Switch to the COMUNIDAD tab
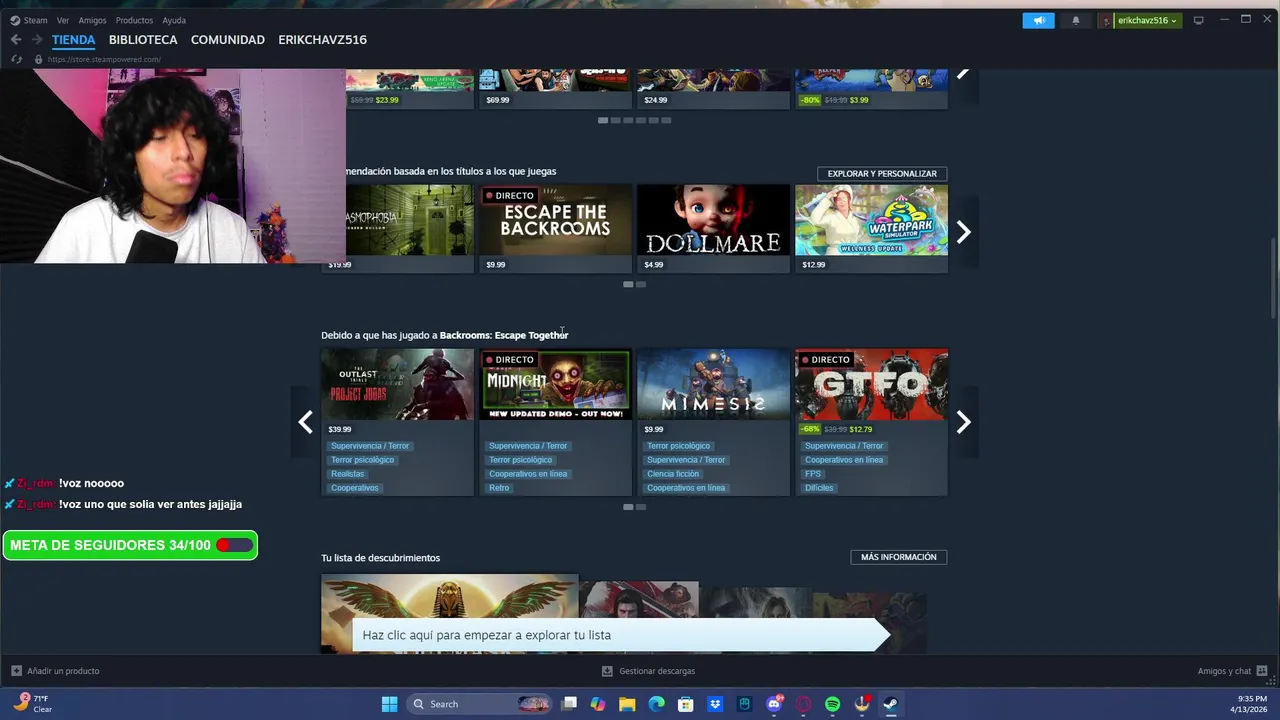The image size is (1280, 720). pos(228,40)
